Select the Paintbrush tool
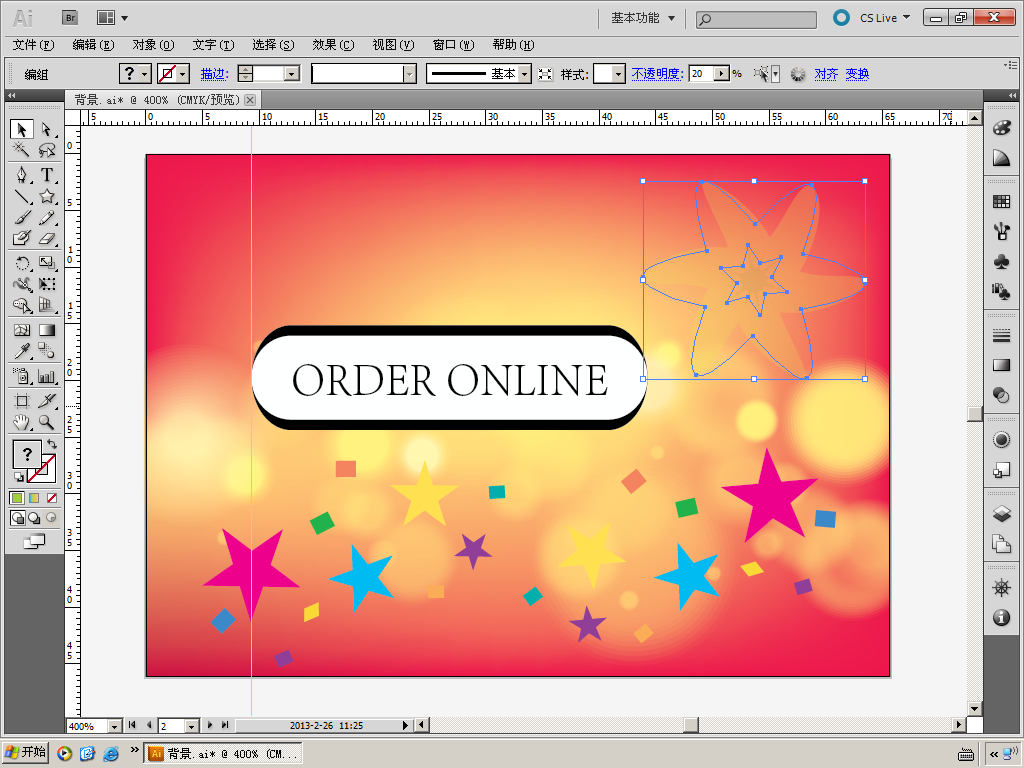The width and height of the screenshot is (1024, 768). 22,217
